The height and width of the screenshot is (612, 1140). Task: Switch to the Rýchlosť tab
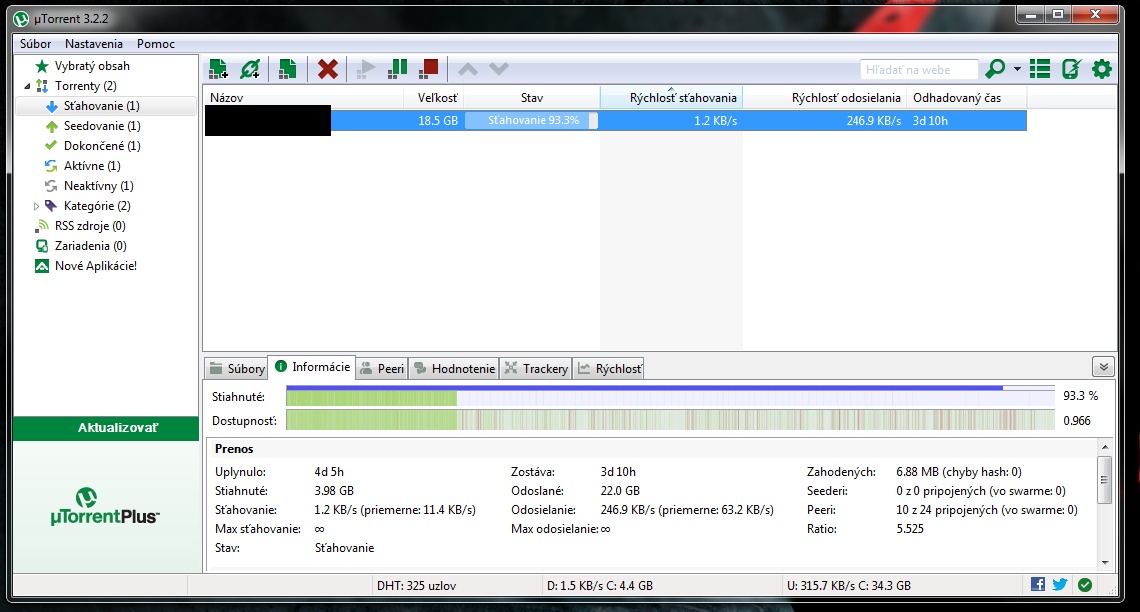pyautogui.click(x=609, y=369)
